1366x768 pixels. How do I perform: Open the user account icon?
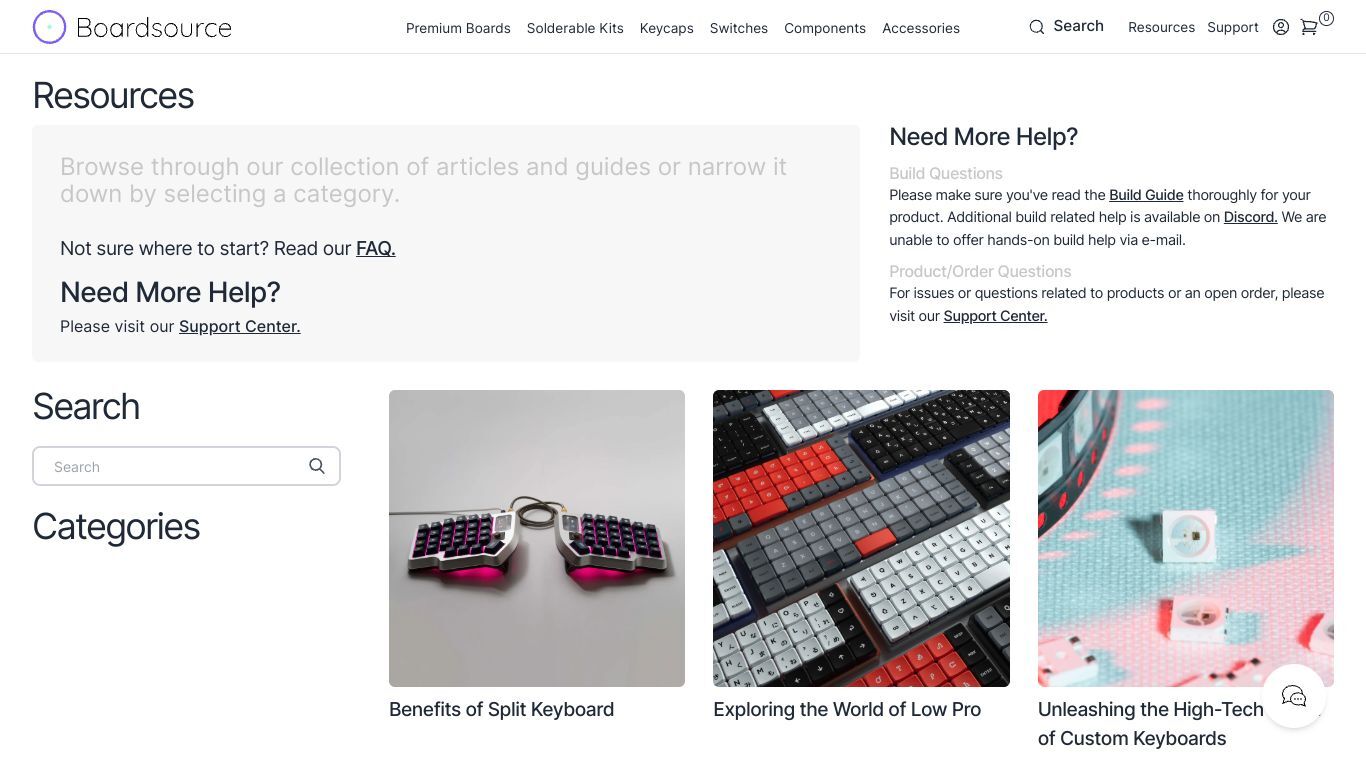click(x=1281, y=27)
